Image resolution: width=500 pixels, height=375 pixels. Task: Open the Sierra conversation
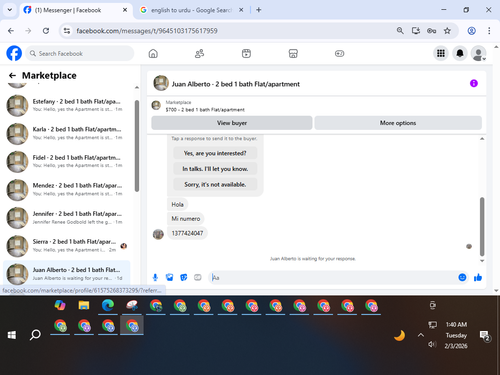[67, 246]
